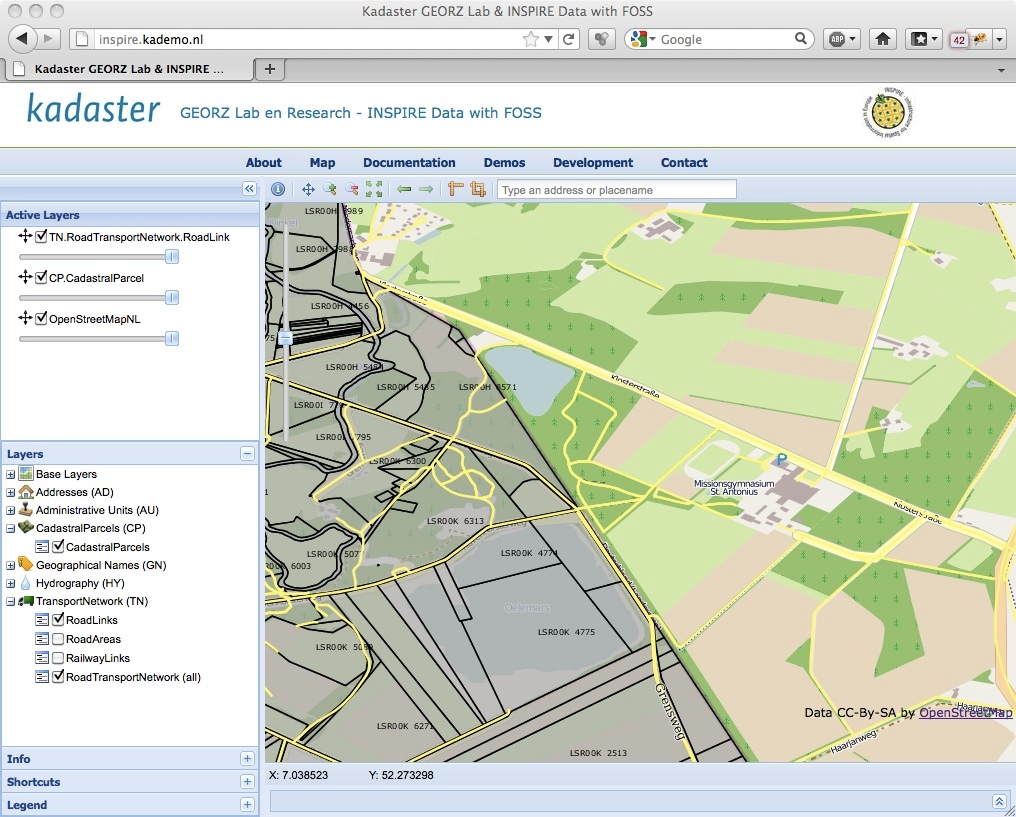Enable the RoadAreas layer checkbox
This screenshot has height=817, width=1016.
pyautogui.click(x=58, y=639)
